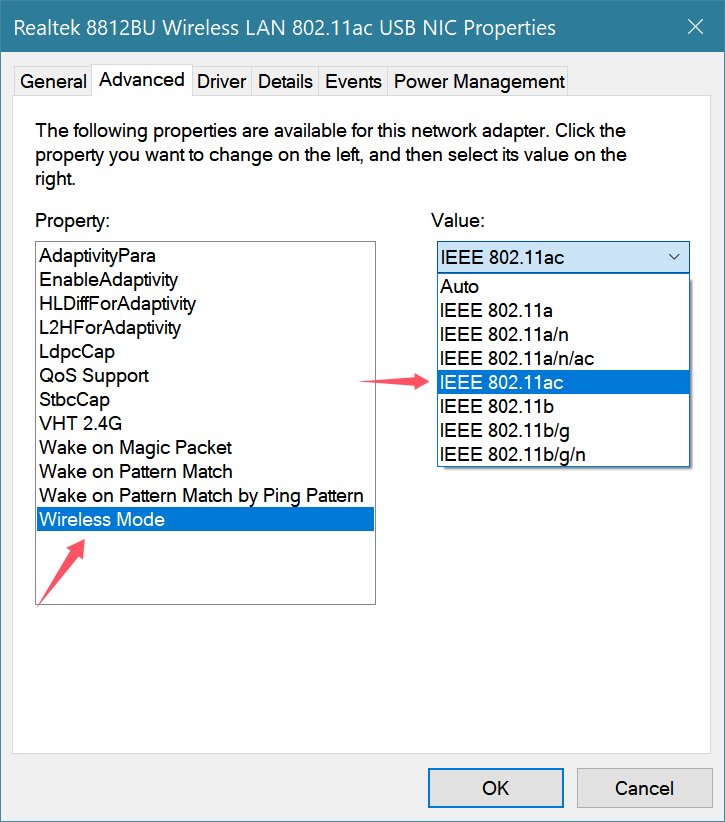This screenshot has height=822, width=725.
Task: Select highlighted IEEE 802.11ac list option
Action: tap(563, 382)
